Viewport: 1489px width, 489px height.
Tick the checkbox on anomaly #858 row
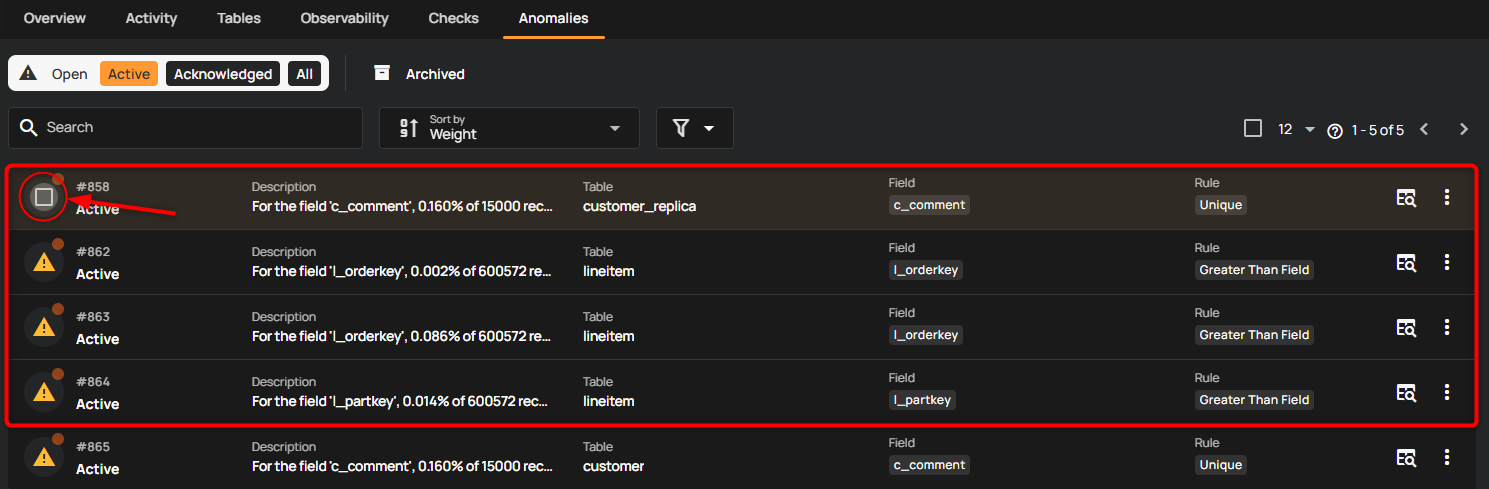(x=44, y=197)
